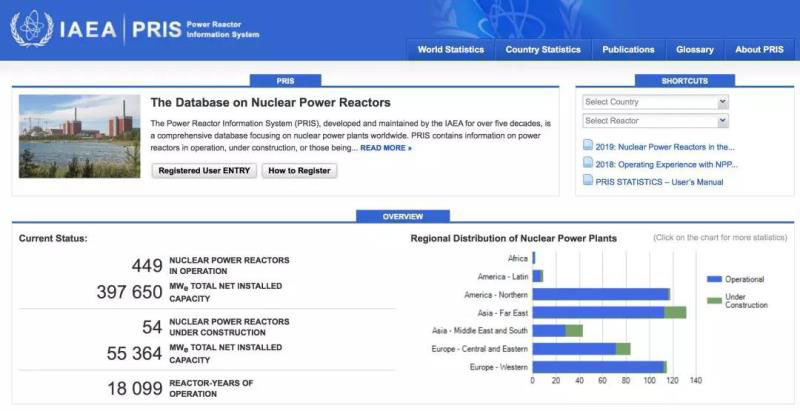800x411 pixels.
Task: Click document icon beside 2018 Operating Experience
Action: (x=588, y=164)
